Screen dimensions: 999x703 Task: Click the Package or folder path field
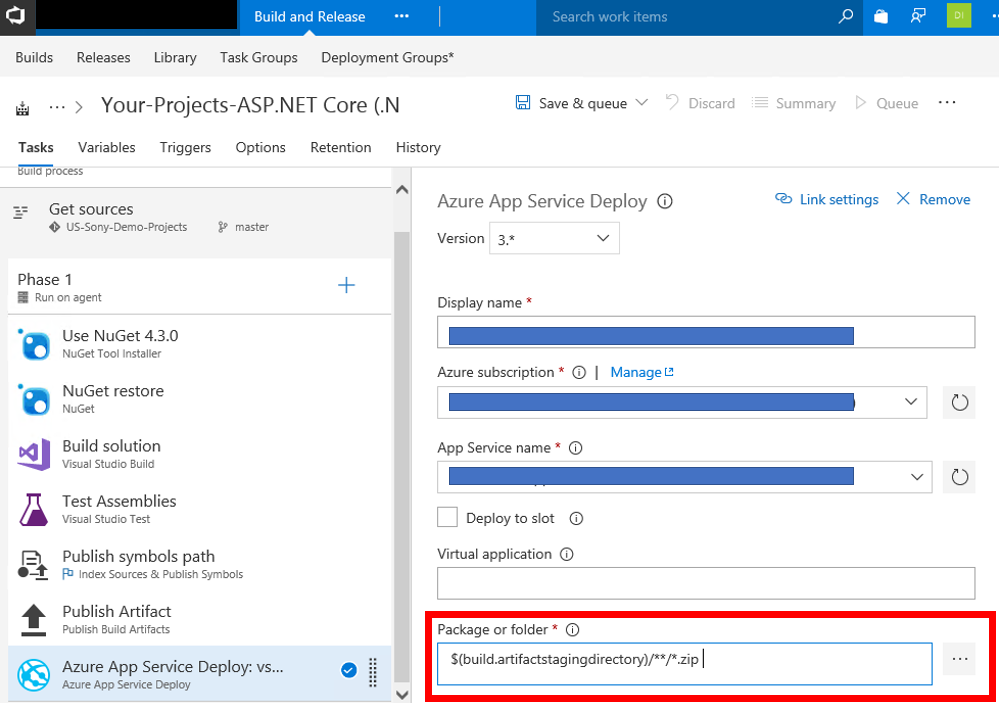click(685, 663)
